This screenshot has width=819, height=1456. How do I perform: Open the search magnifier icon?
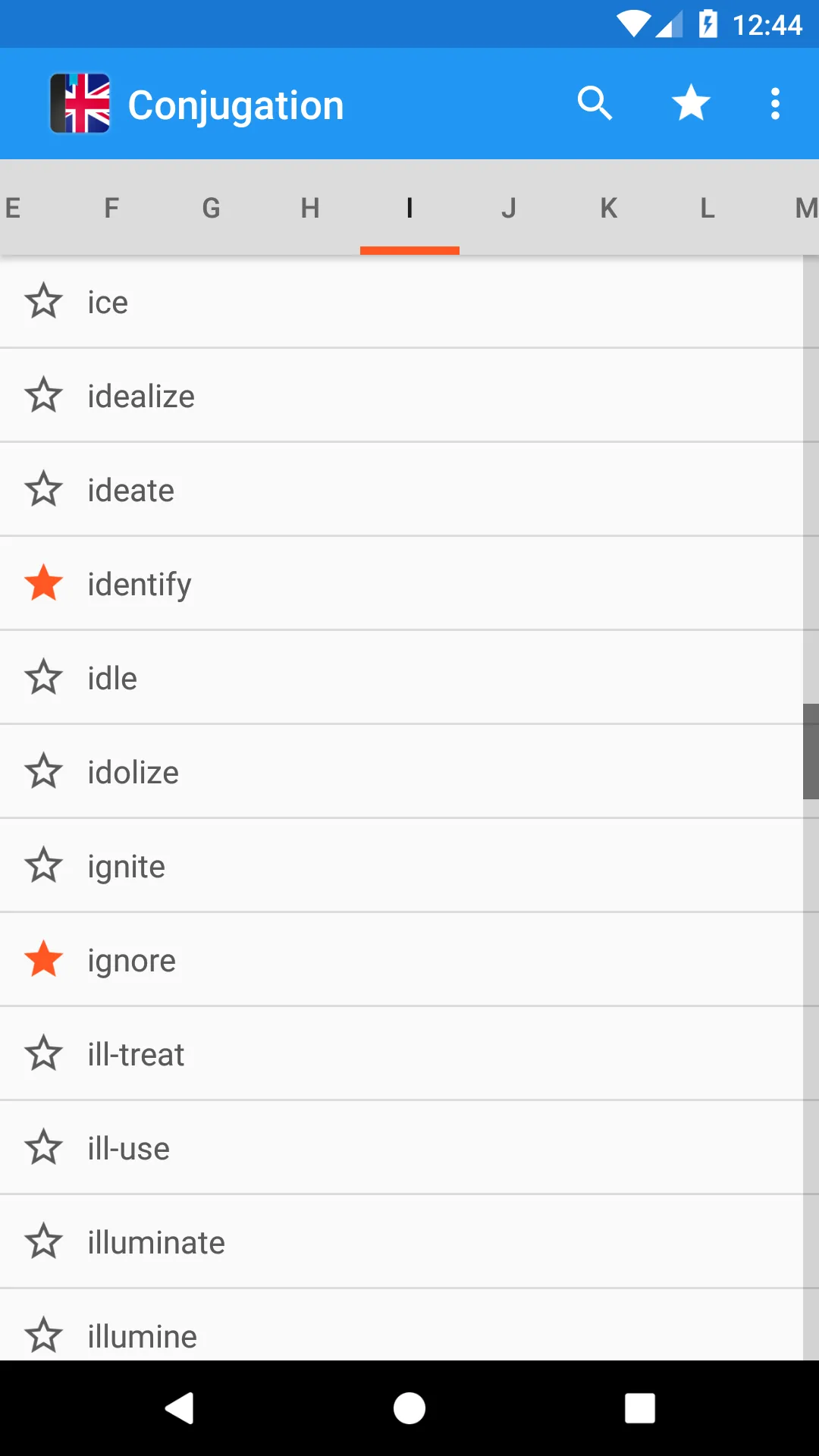click(595, 103)
